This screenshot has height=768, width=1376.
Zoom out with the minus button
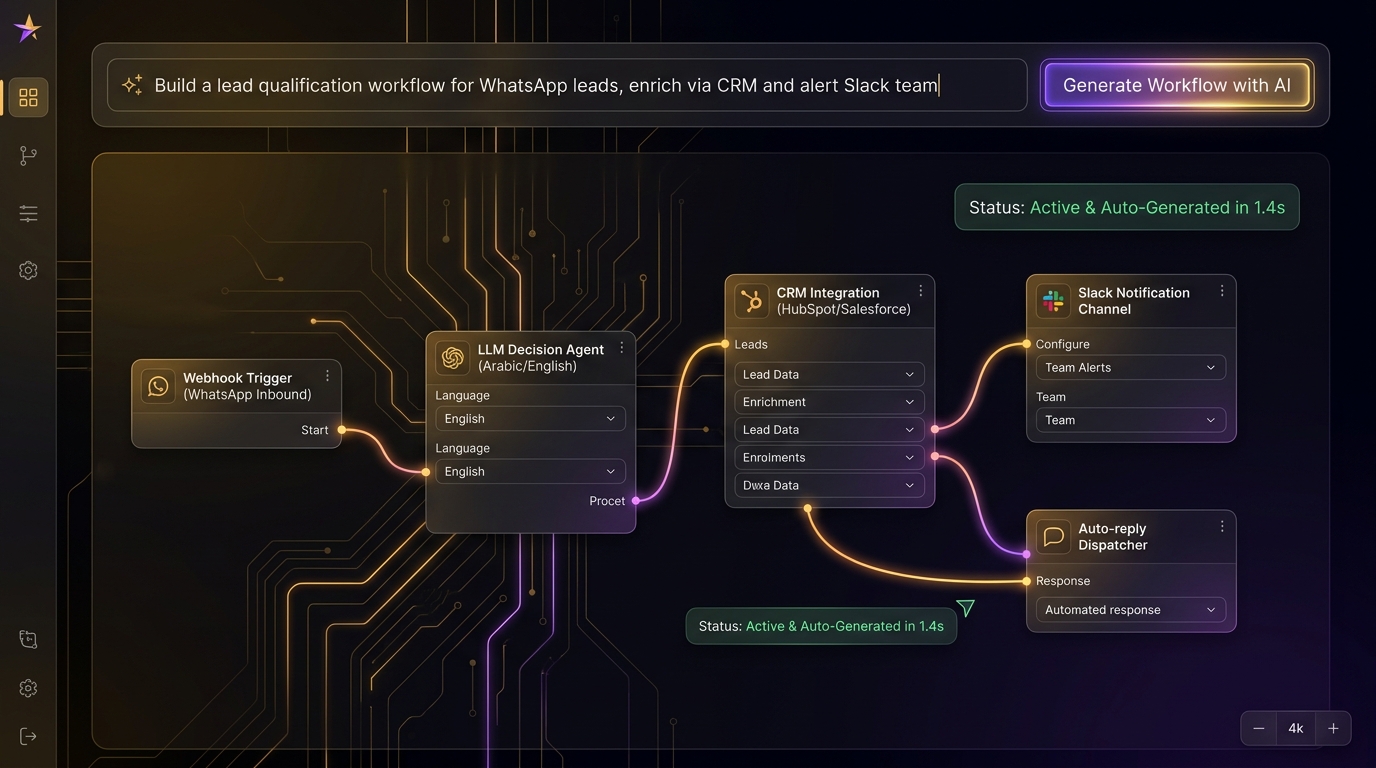[1259, 729]
